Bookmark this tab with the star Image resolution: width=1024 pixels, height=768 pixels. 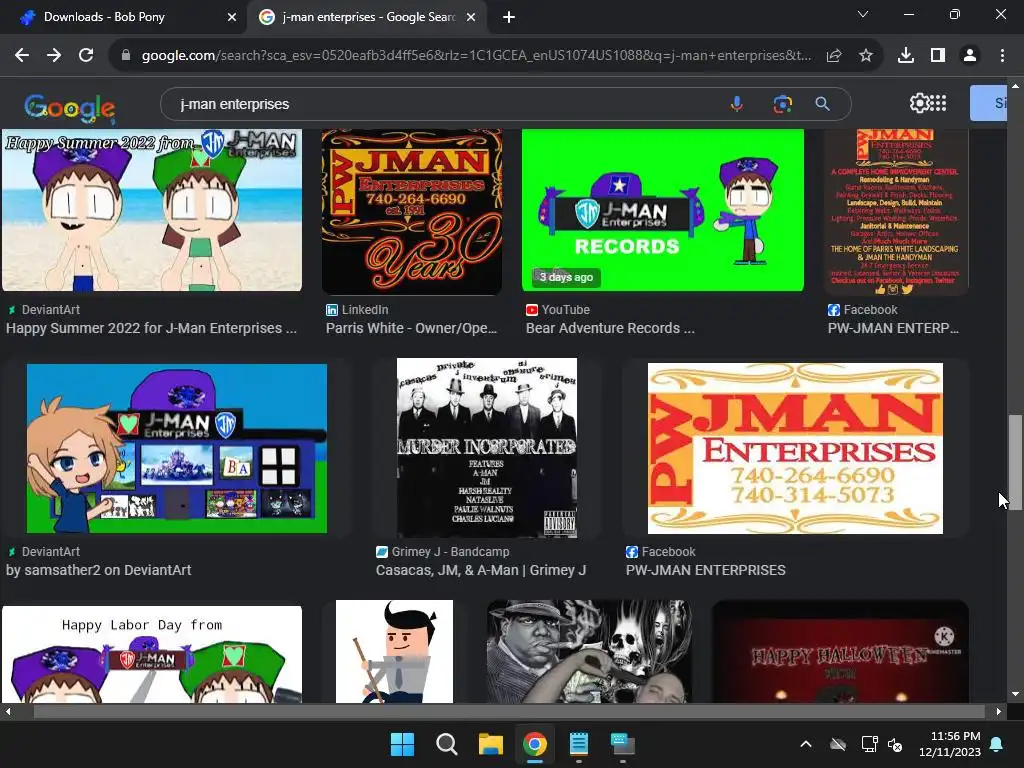point(866,56)
